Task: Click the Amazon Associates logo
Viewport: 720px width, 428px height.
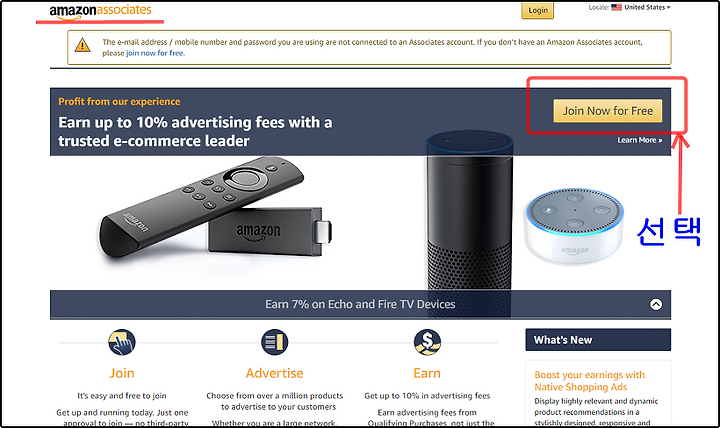Action: pyautogui.click(x=100, y=11)
